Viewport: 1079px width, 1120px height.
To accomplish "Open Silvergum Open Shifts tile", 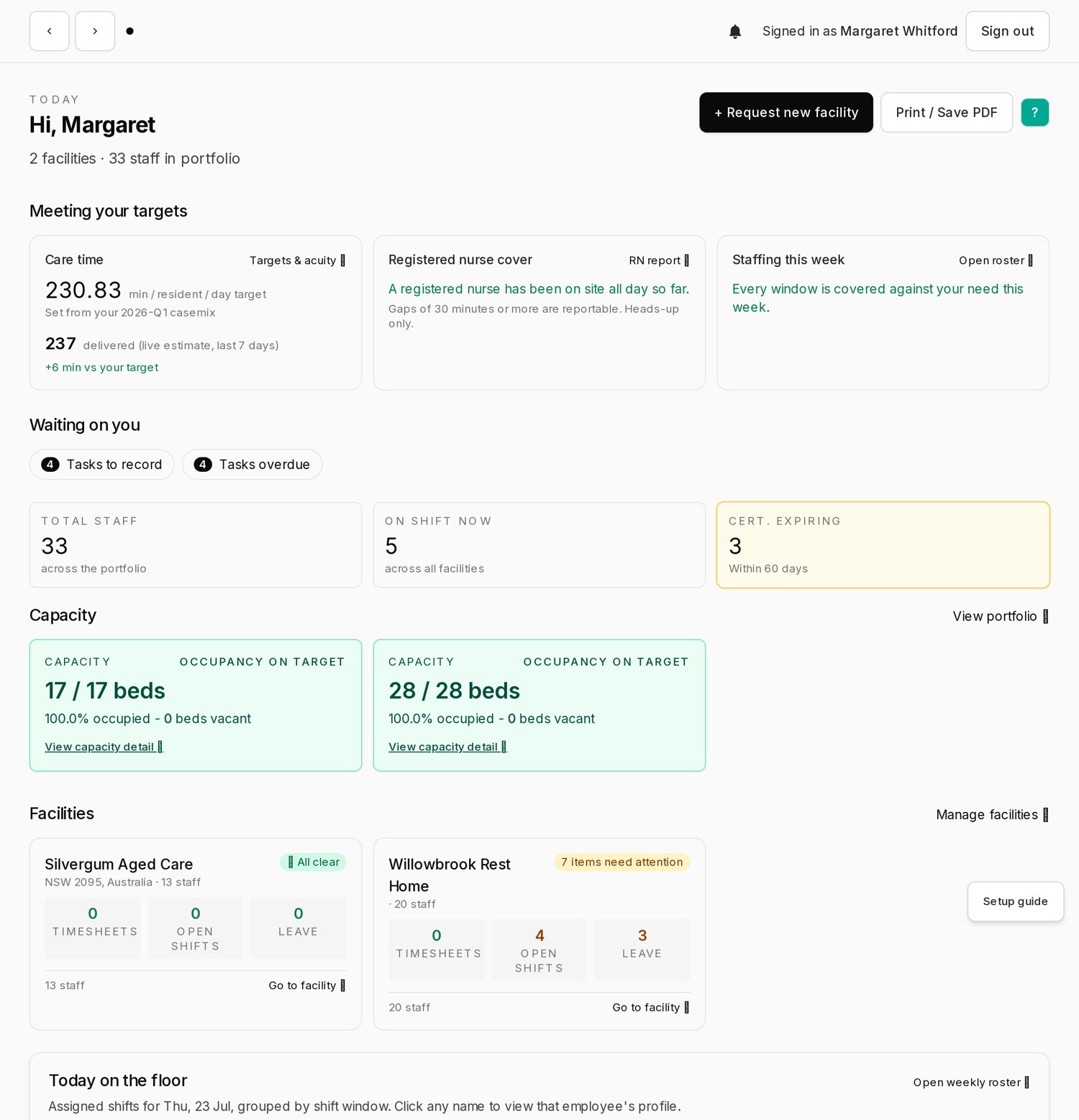I will coord(196,928).
